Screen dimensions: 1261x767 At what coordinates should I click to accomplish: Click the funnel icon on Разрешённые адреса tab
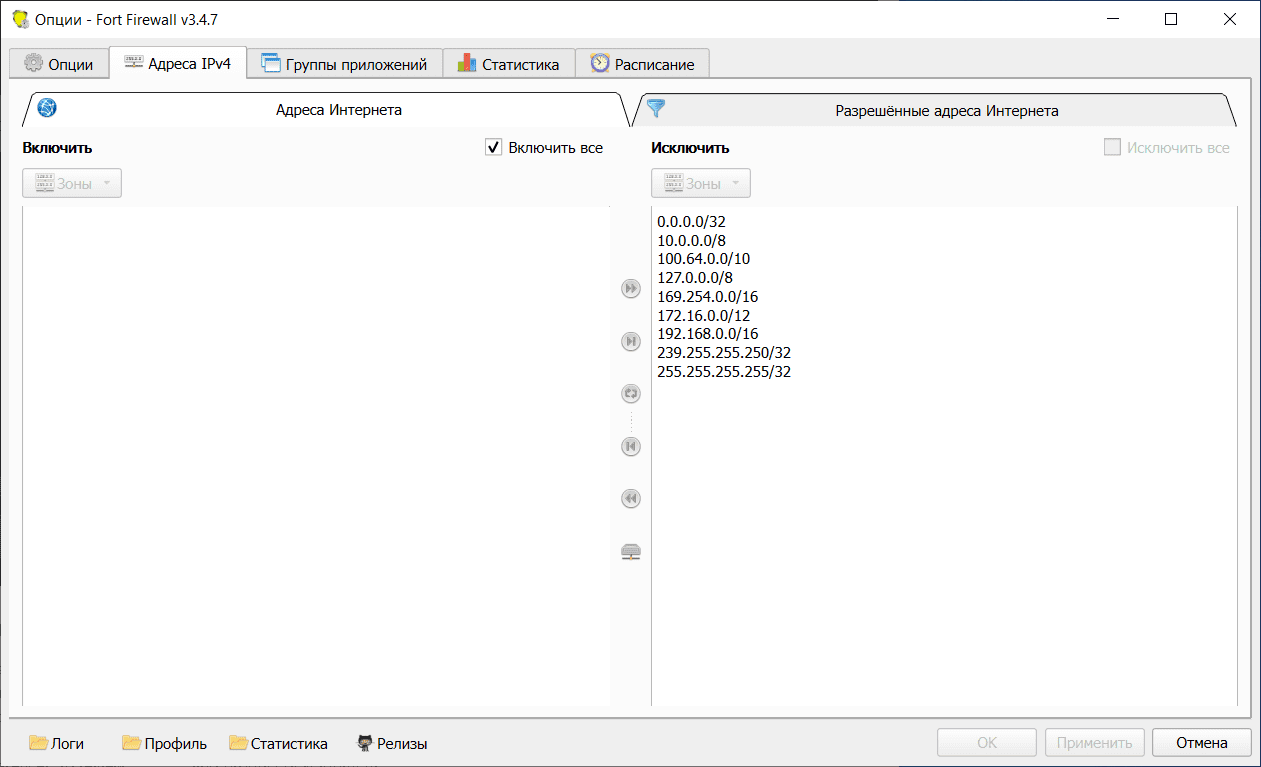tap(656, 109)
